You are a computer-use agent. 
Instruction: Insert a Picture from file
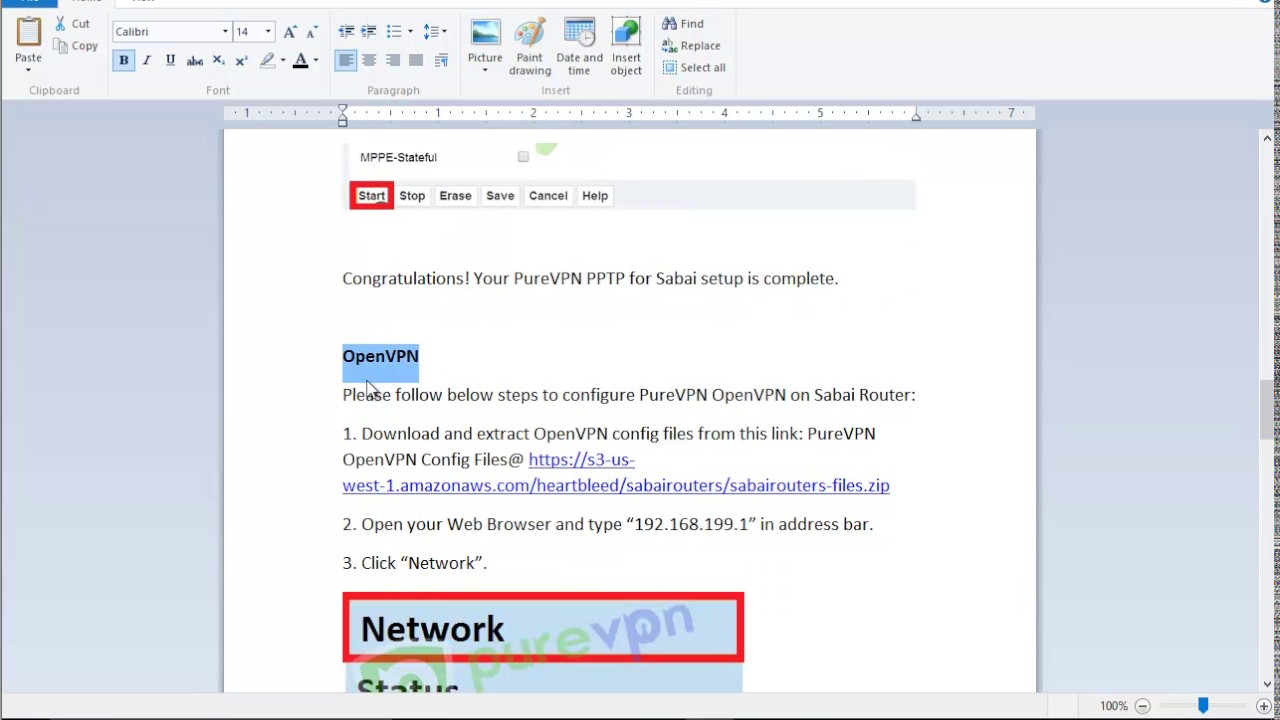coord(485,33)
